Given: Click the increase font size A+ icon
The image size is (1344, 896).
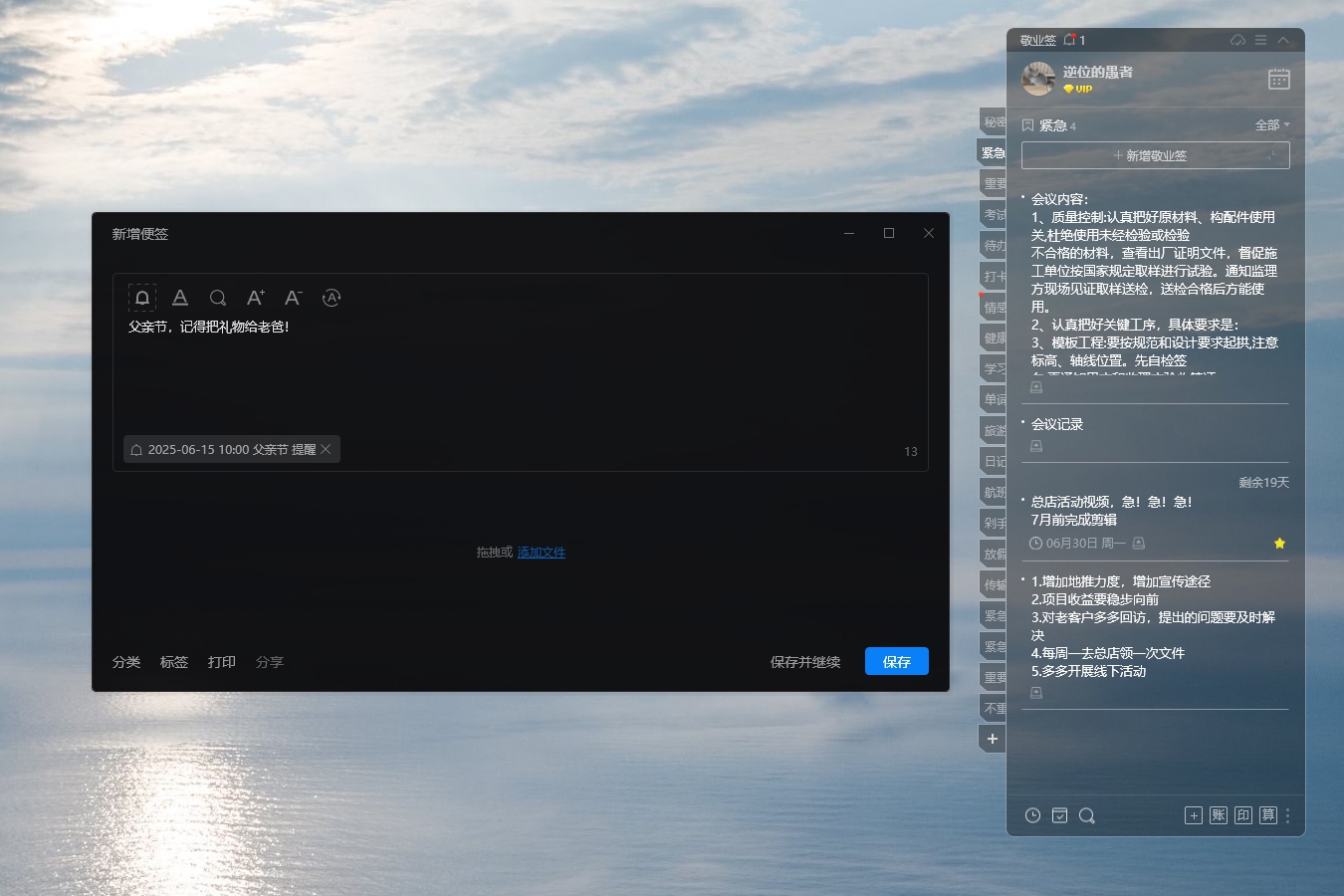Looking at the screenshot, I should click(255, 298).
